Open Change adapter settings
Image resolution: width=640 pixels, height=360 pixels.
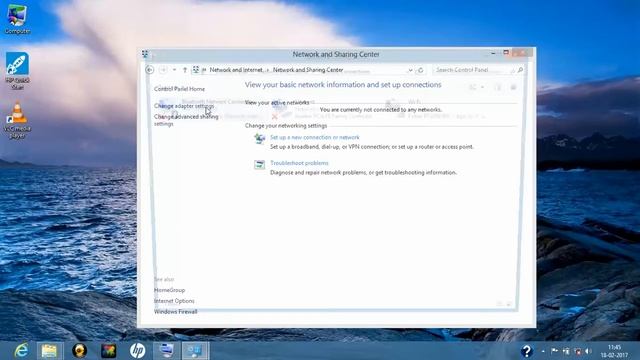point(184,106)
